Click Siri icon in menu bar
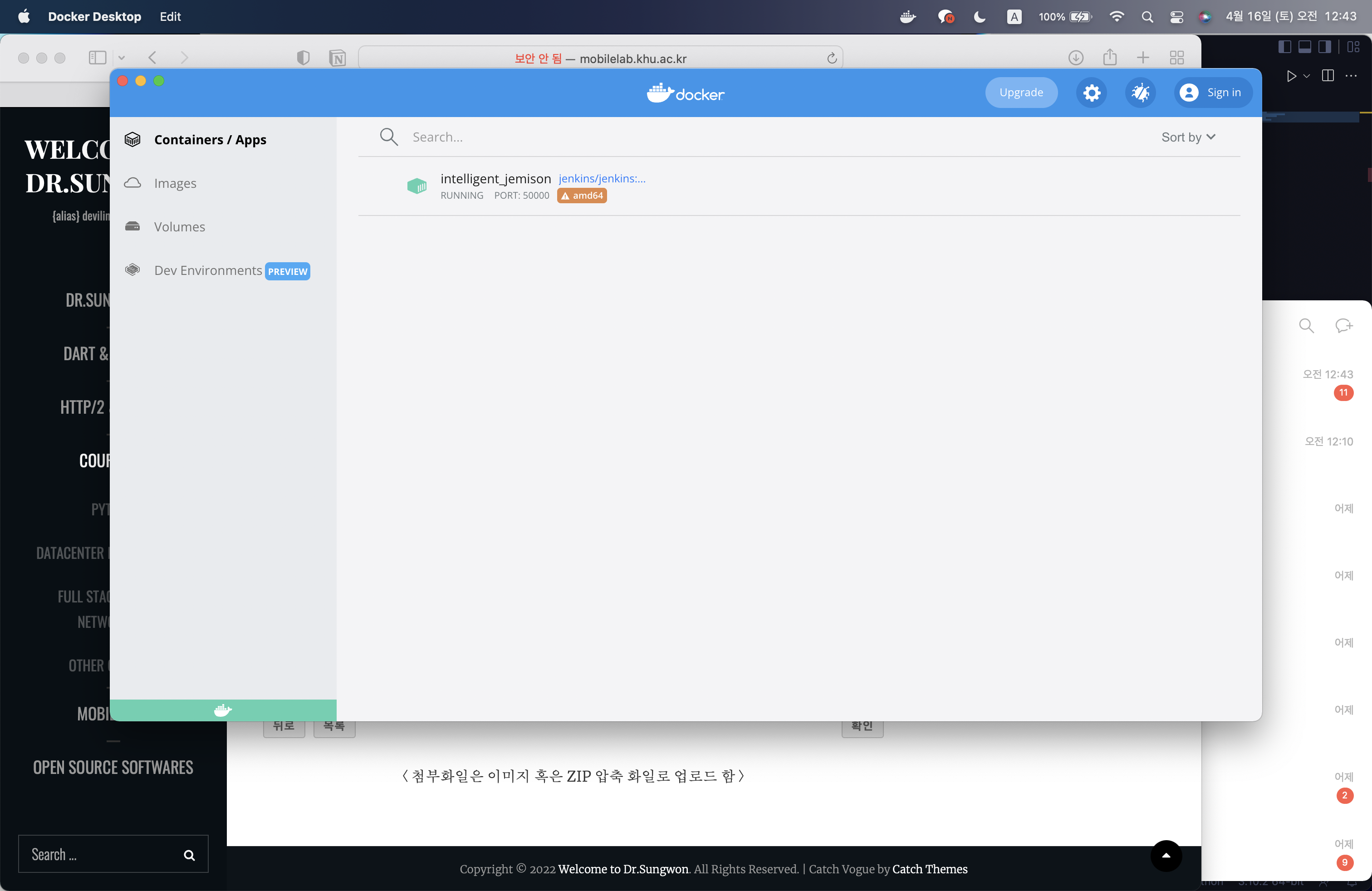This screenshot has width=1372, height=891. (1205, 17)
